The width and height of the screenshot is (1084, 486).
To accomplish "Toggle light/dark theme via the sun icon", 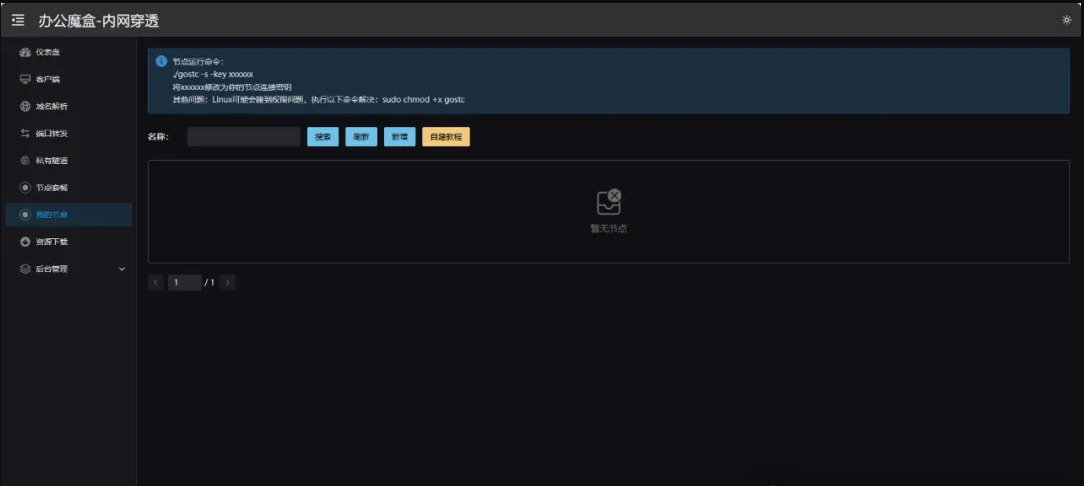I will (x=1066, y=20).
